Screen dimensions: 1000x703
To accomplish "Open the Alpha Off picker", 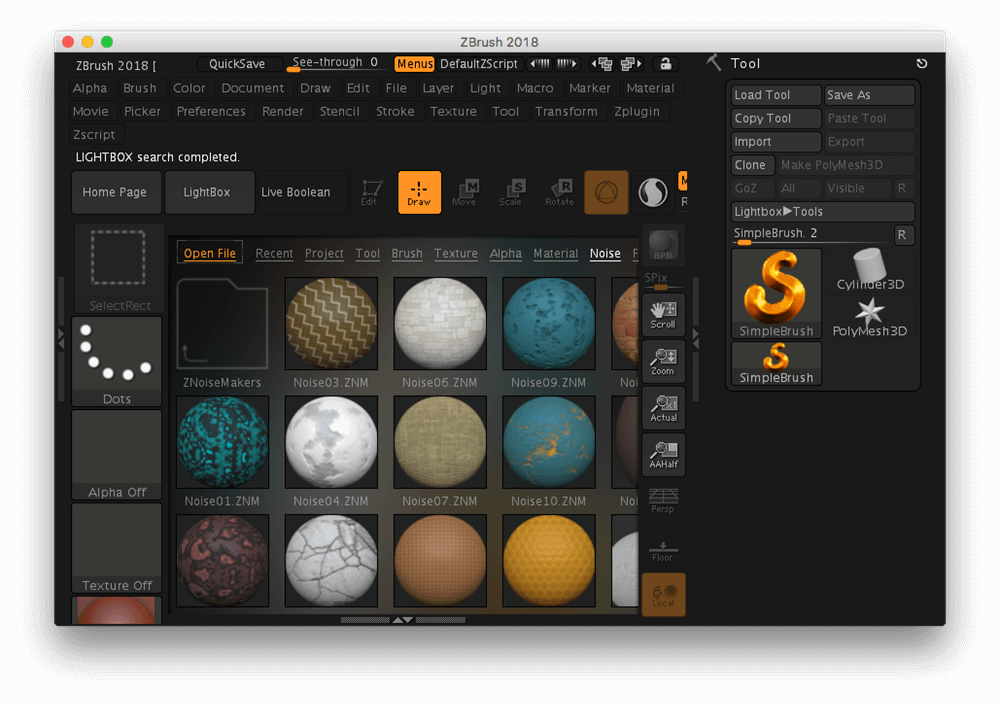I will pos(117,455).
